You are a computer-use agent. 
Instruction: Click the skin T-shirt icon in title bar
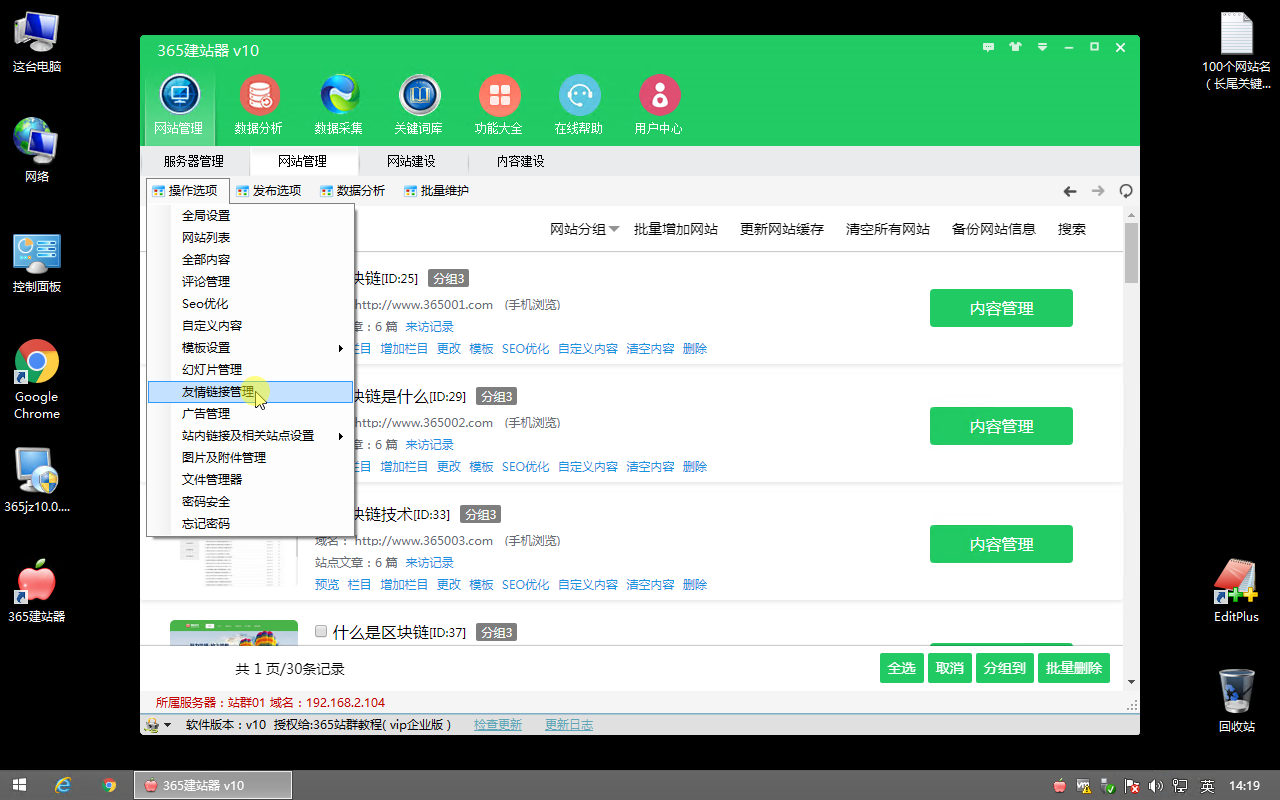tap(1016, 47)
